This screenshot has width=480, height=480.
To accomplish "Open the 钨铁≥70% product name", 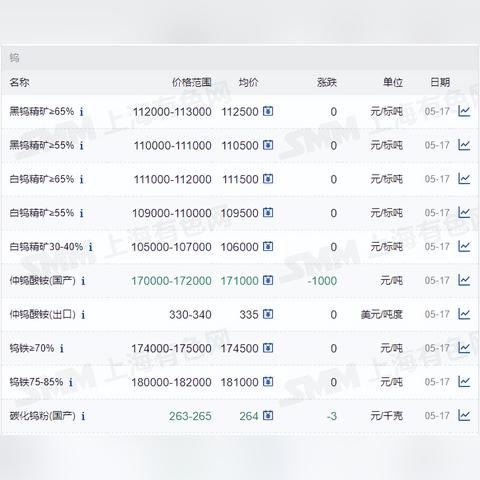I will tap(32, 348).
